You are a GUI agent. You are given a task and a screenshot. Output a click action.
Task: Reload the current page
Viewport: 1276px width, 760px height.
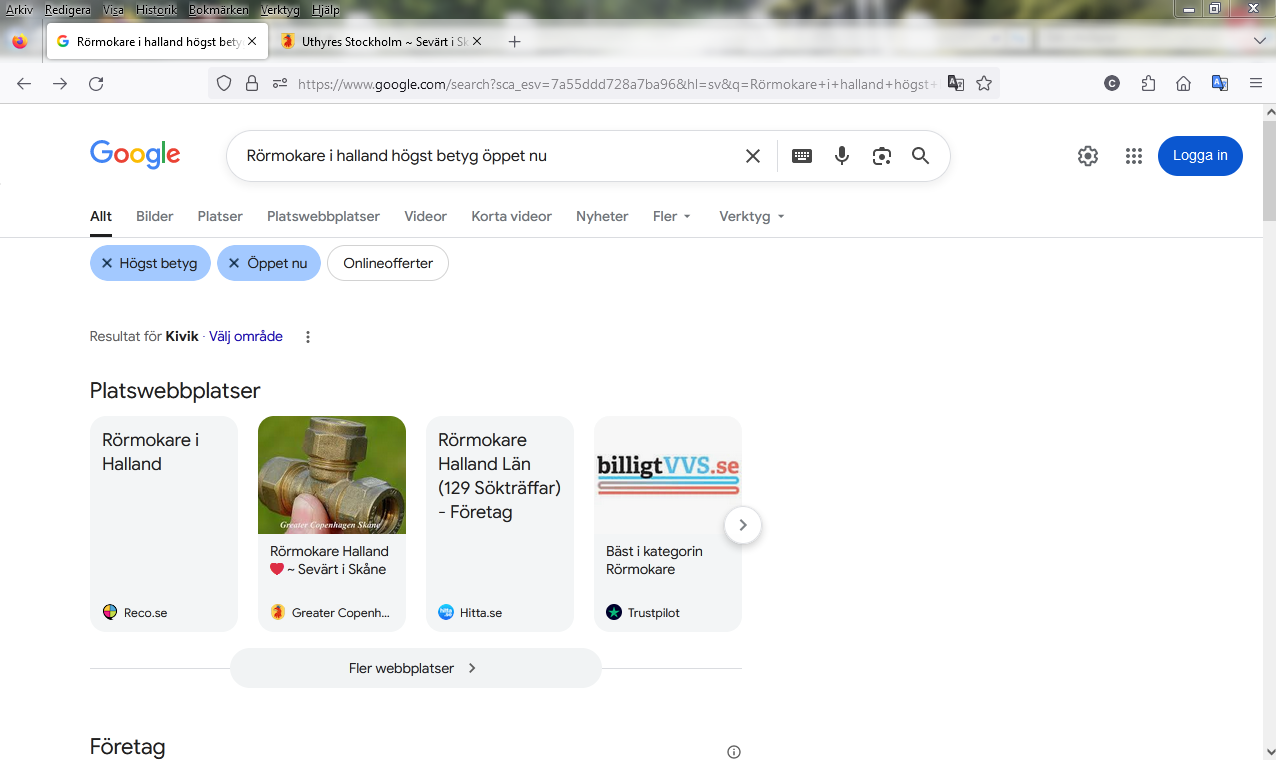pos(96,84)
